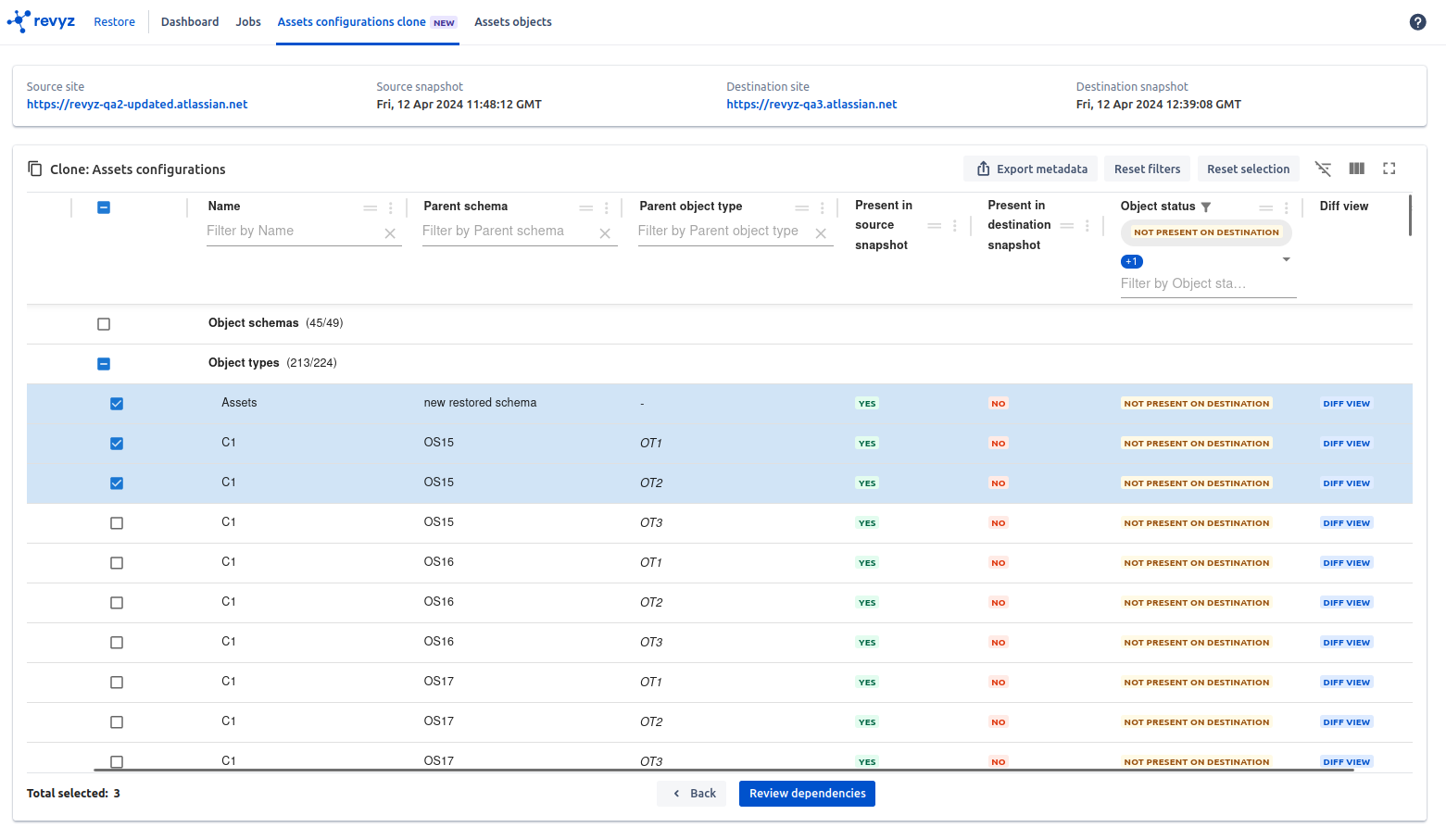The image size is (1446, 840).
Task: Click the clear filters funnel icon
Action: 1323,169
